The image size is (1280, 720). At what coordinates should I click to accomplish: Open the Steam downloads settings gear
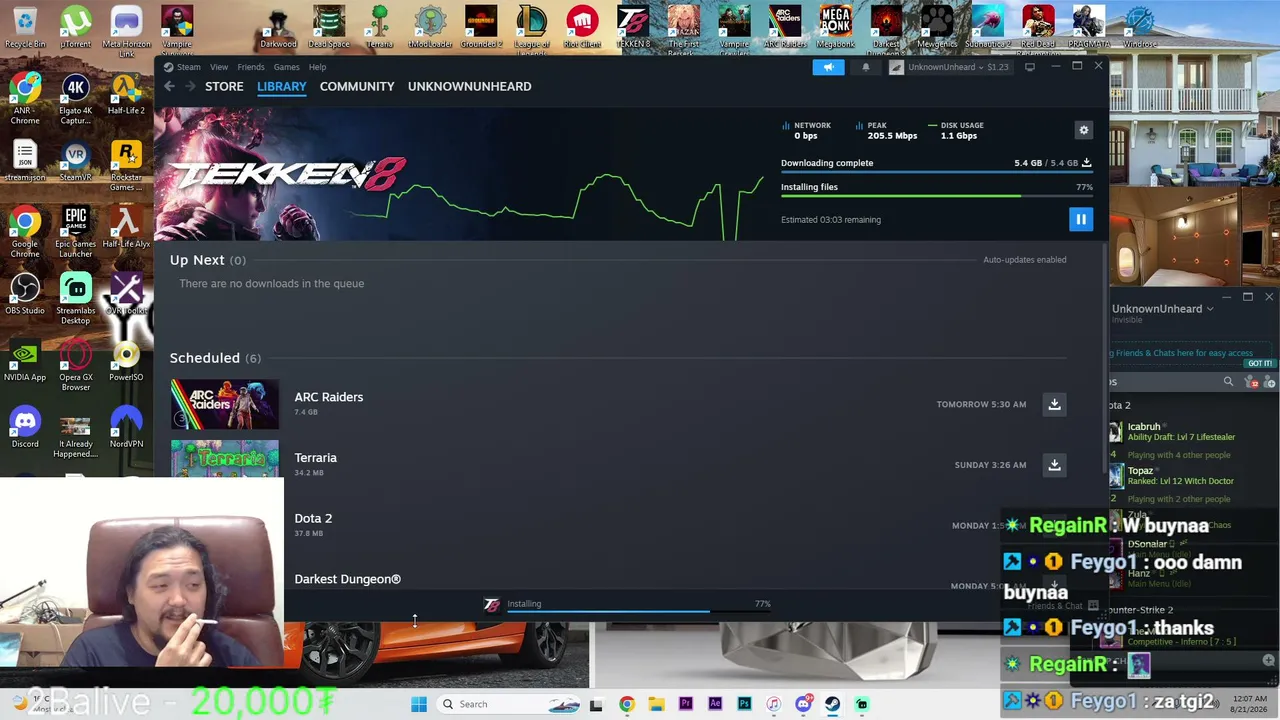(x=1083, y=130)
